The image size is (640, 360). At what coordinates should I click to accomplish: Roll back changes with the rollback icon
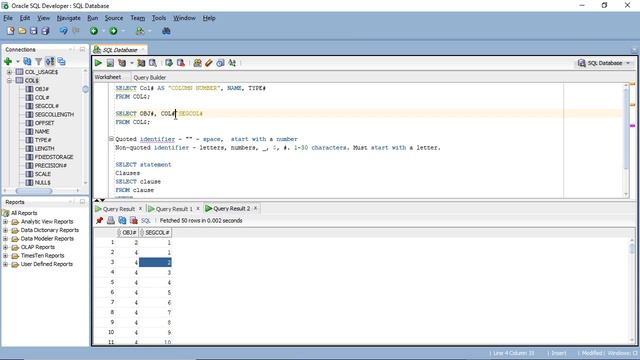180,63
